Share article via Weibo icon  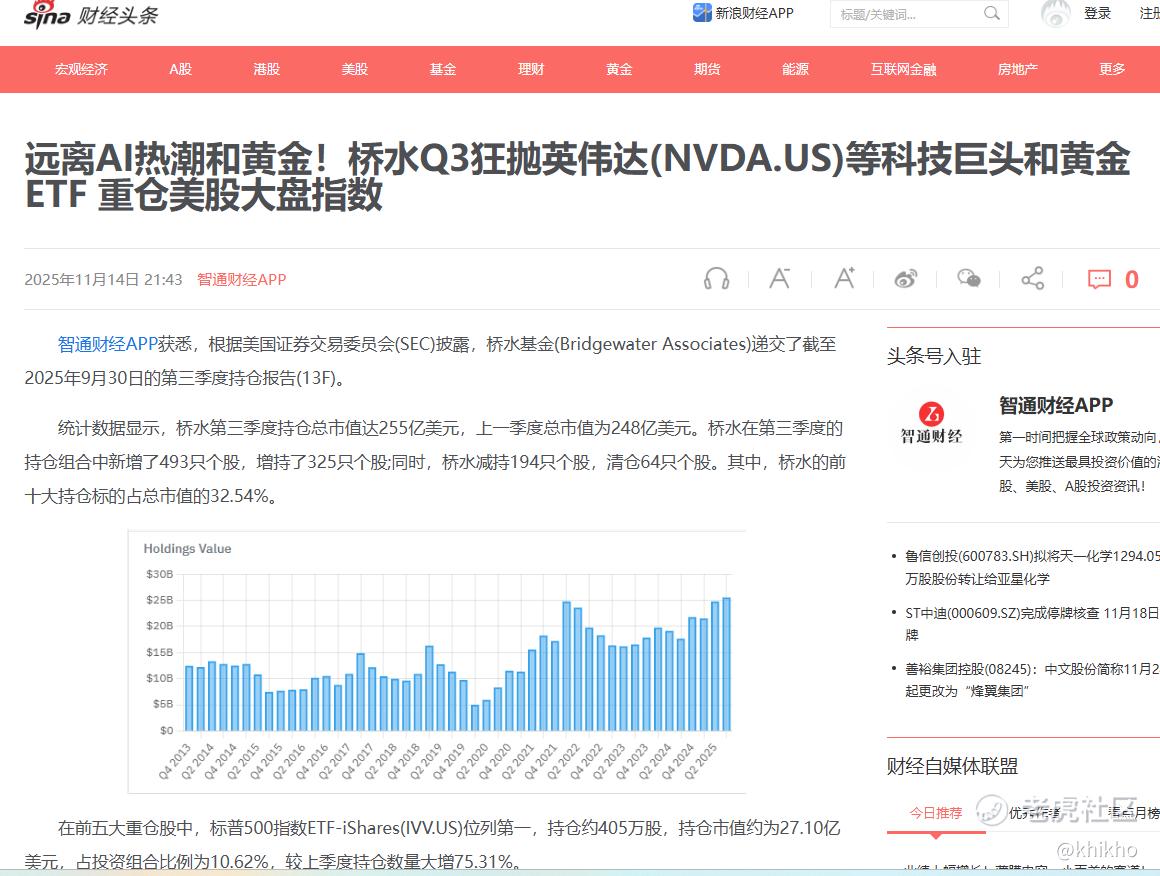906,279
